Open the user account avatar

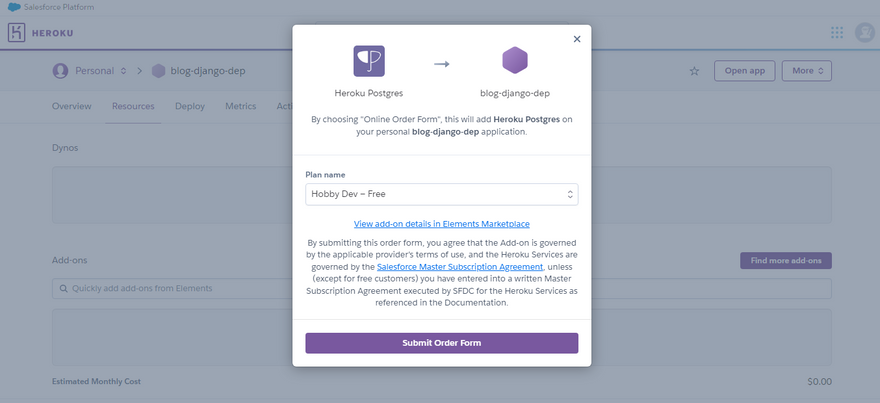[865, 33]
